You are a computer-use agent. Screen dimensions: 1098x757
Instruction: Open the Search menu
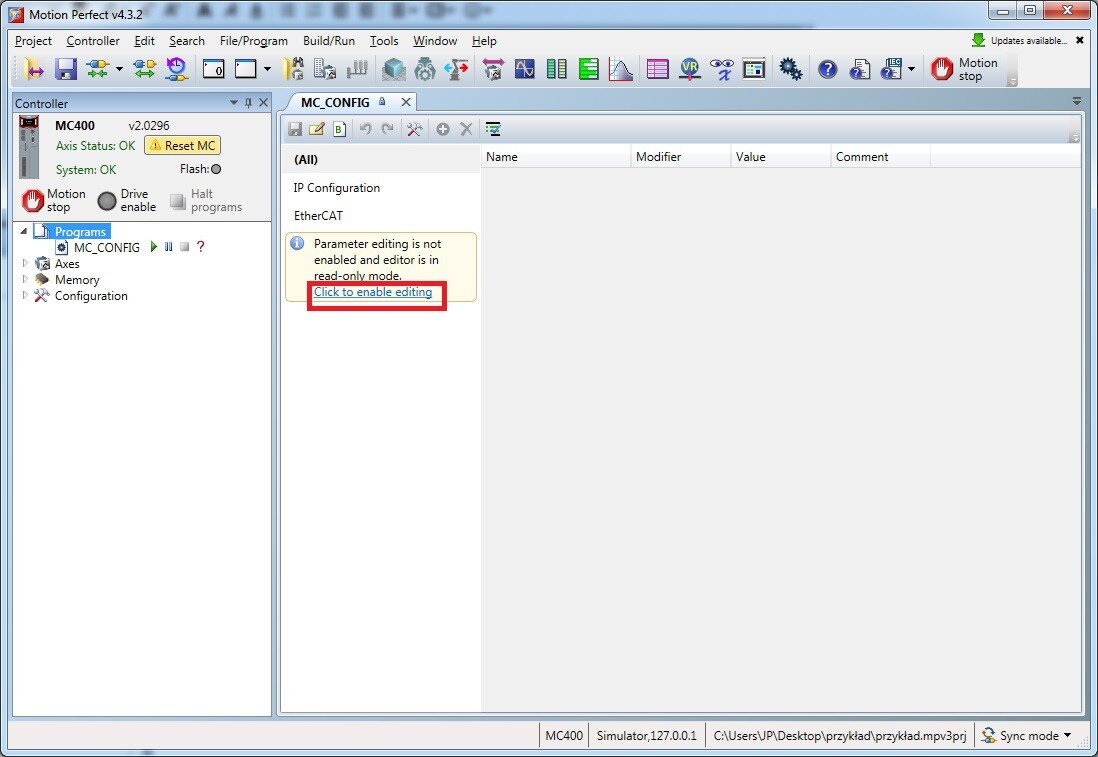187,41
